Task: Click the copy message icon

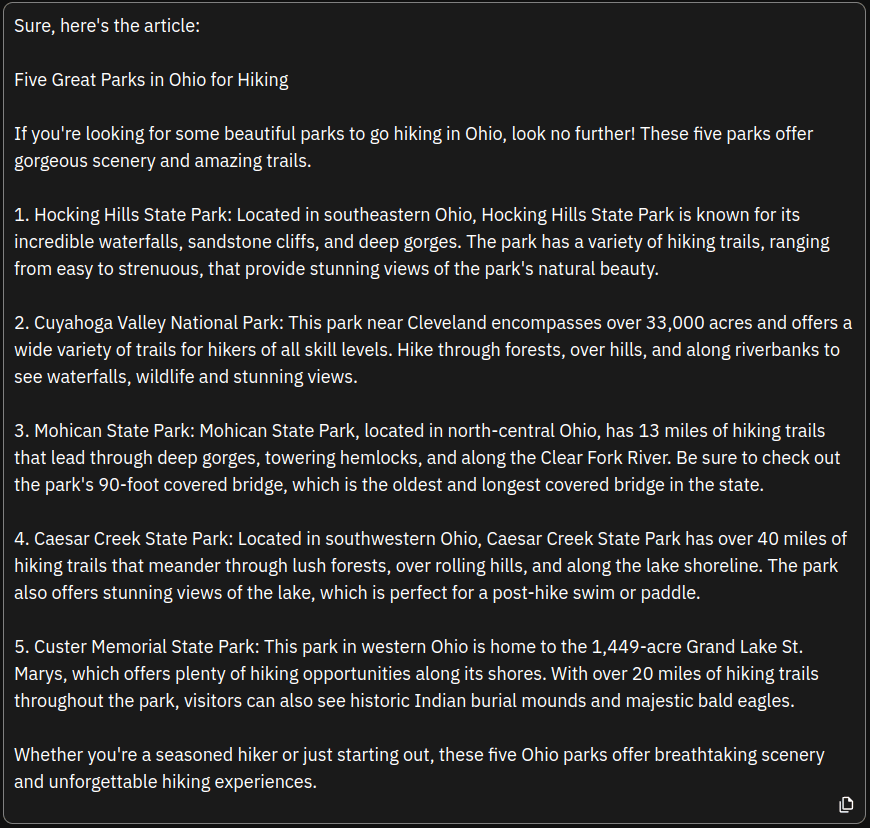Action: 846,804
